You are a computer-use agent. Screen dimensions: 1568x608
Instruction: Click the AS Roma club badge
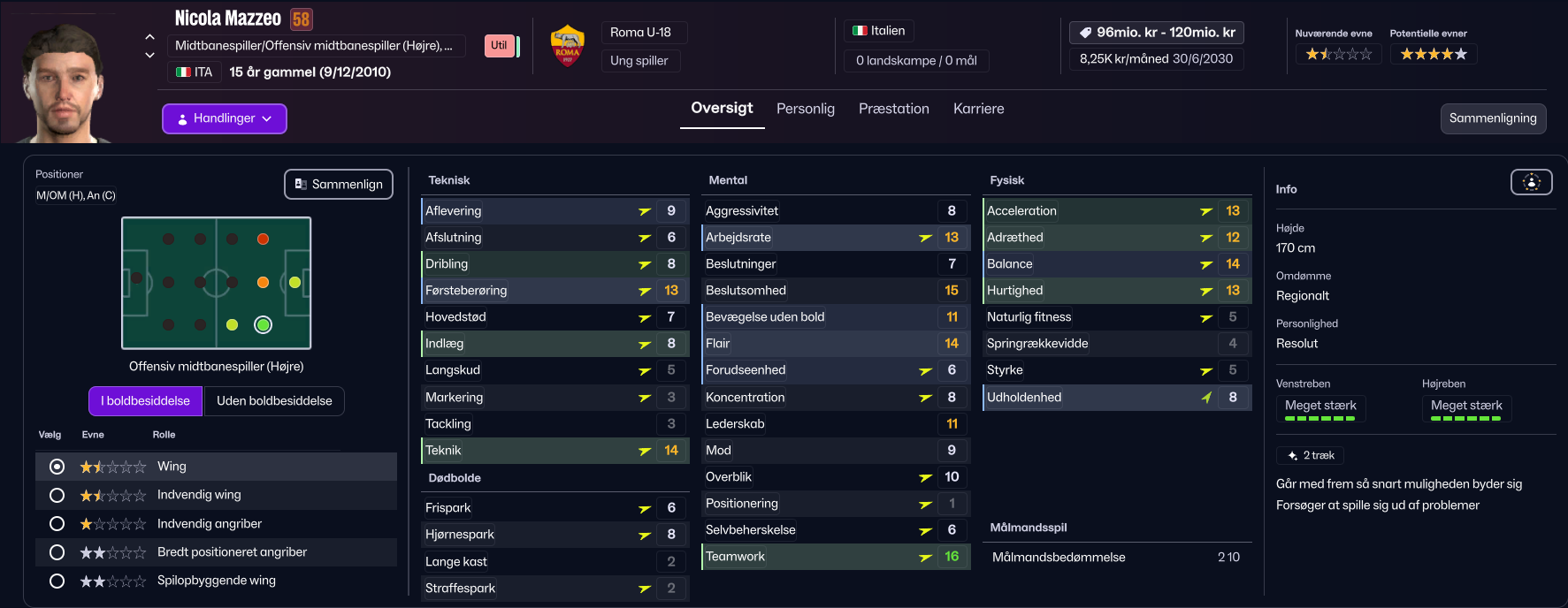pos(567,46)
